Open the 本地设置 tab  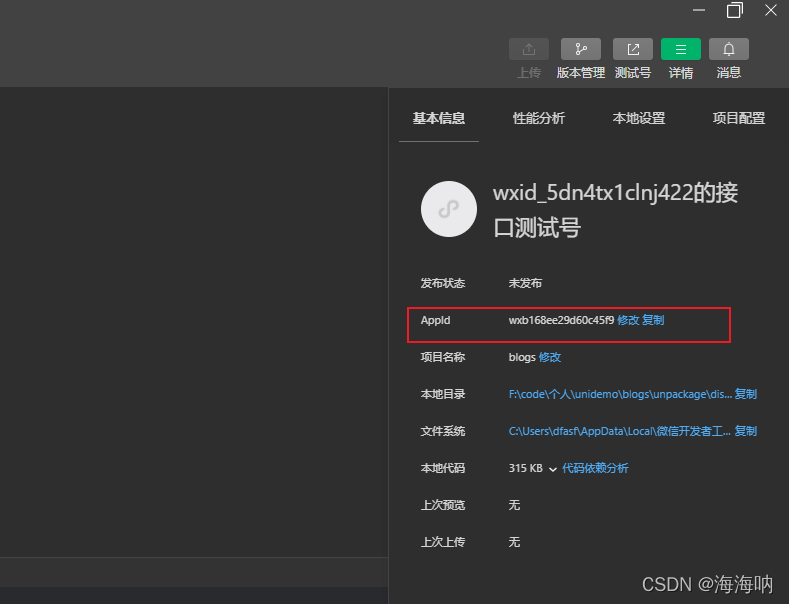(639, 118)
